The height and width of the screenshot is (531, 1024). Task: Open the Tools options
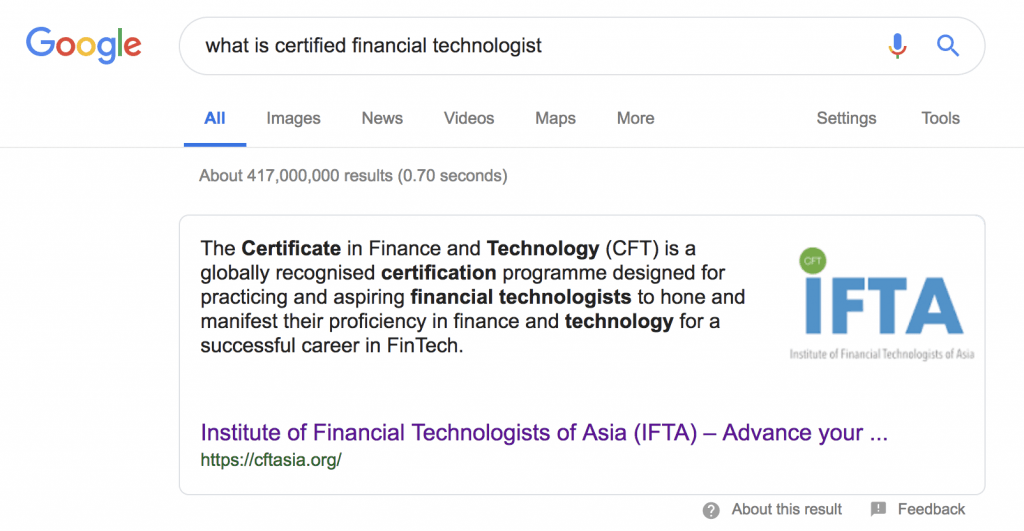point(940,118)
